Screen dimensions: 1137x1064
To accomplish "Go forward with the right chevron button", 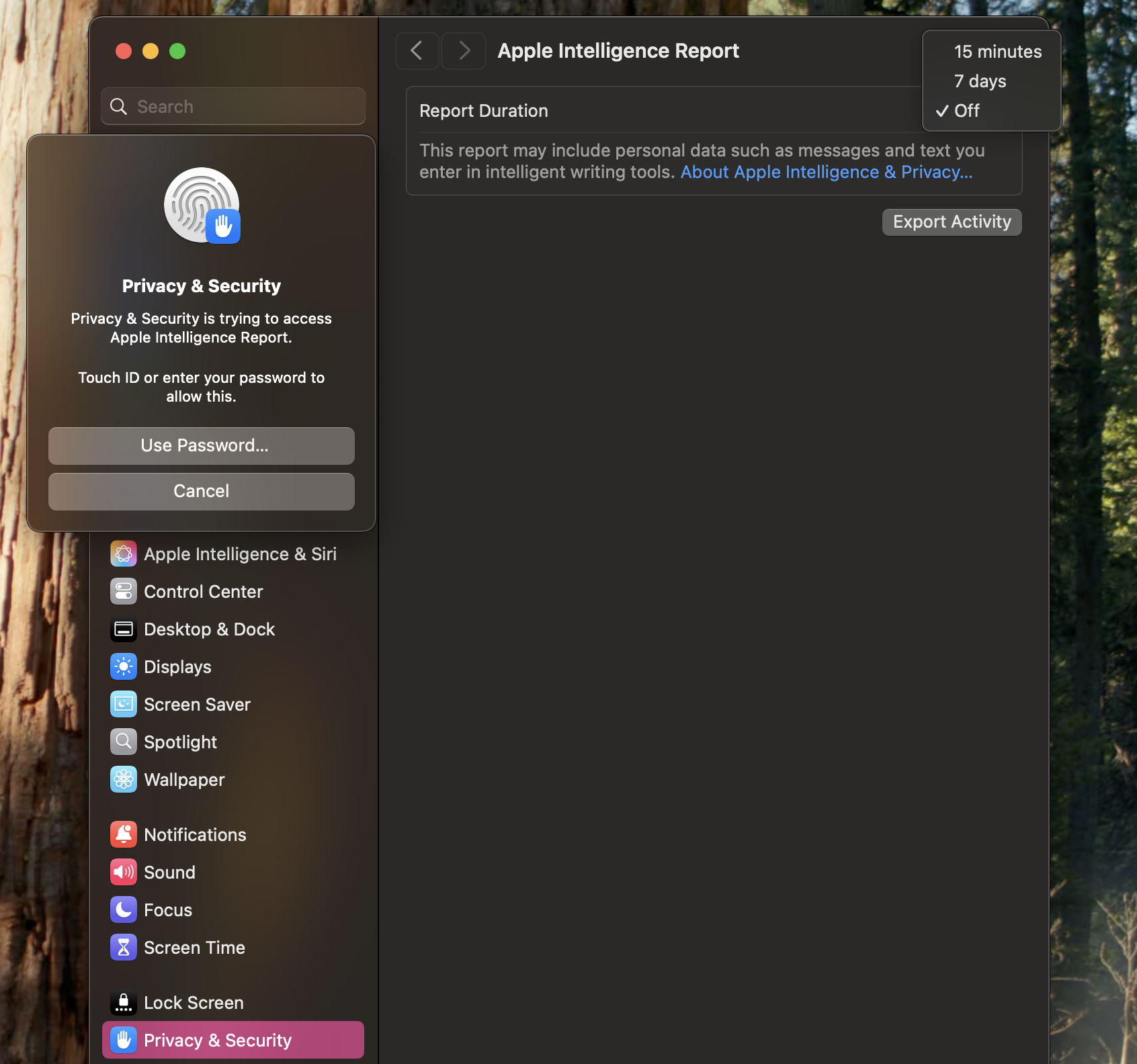I will coord(464,51).
